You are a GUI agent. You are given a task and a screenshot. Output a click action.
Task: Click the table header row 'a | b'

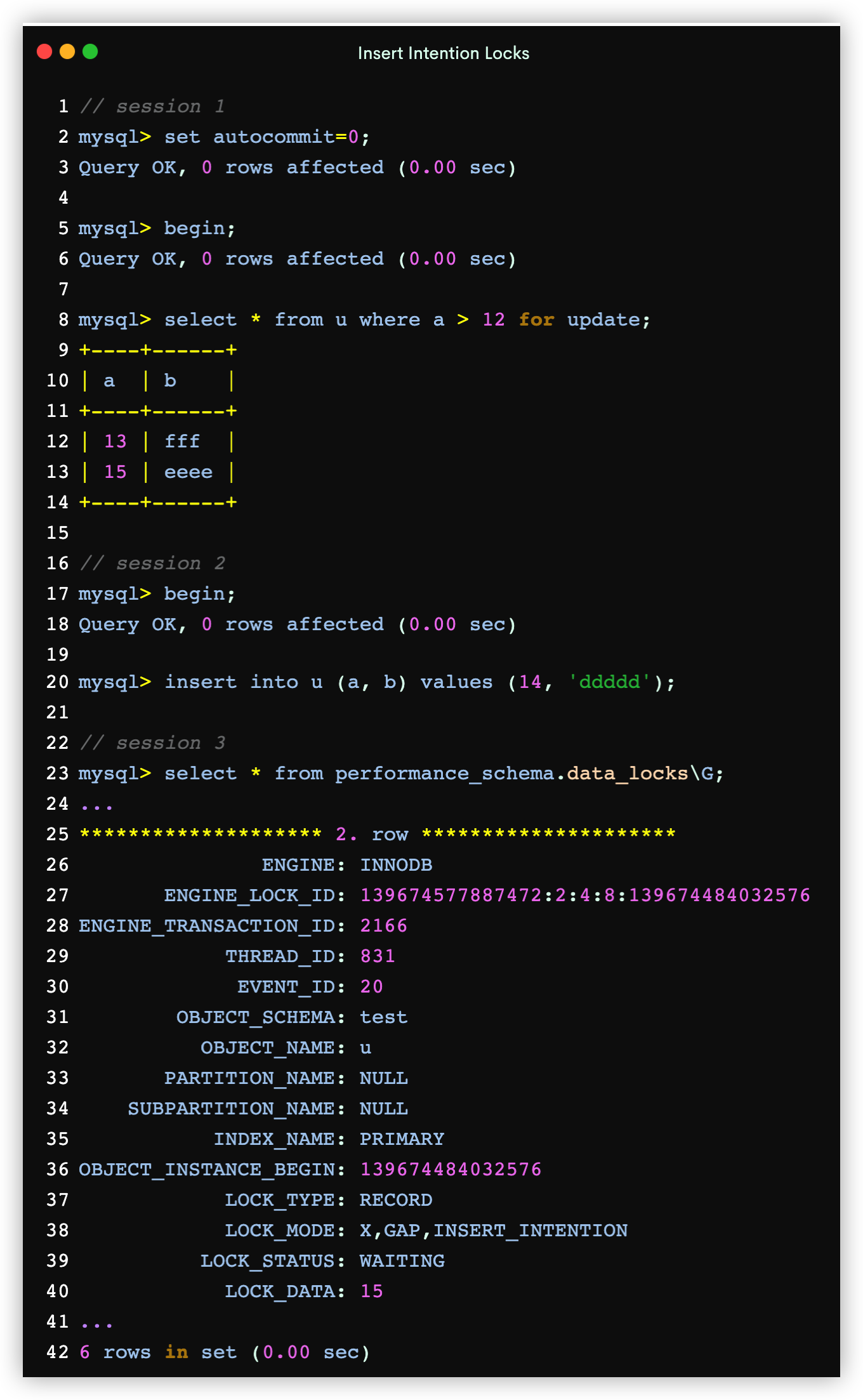point(158,380)
